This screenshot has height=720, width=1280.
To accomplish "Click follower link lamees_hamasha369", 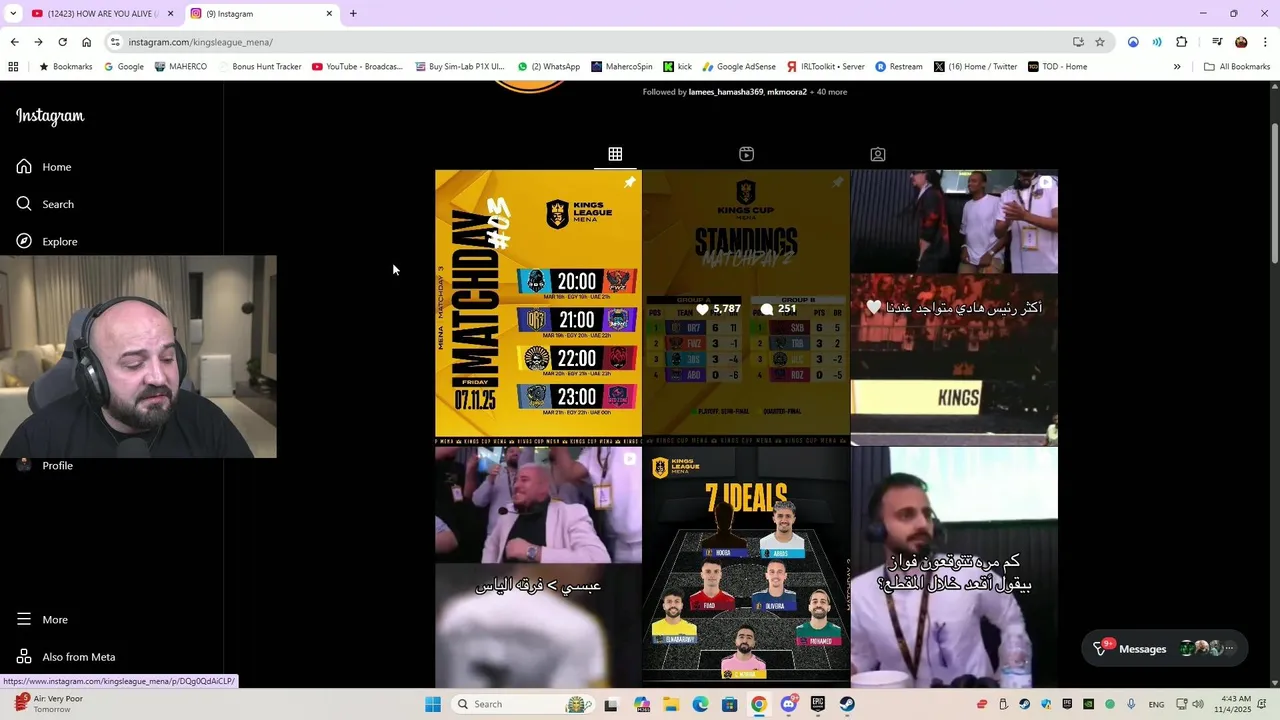I will click(725, 92).
